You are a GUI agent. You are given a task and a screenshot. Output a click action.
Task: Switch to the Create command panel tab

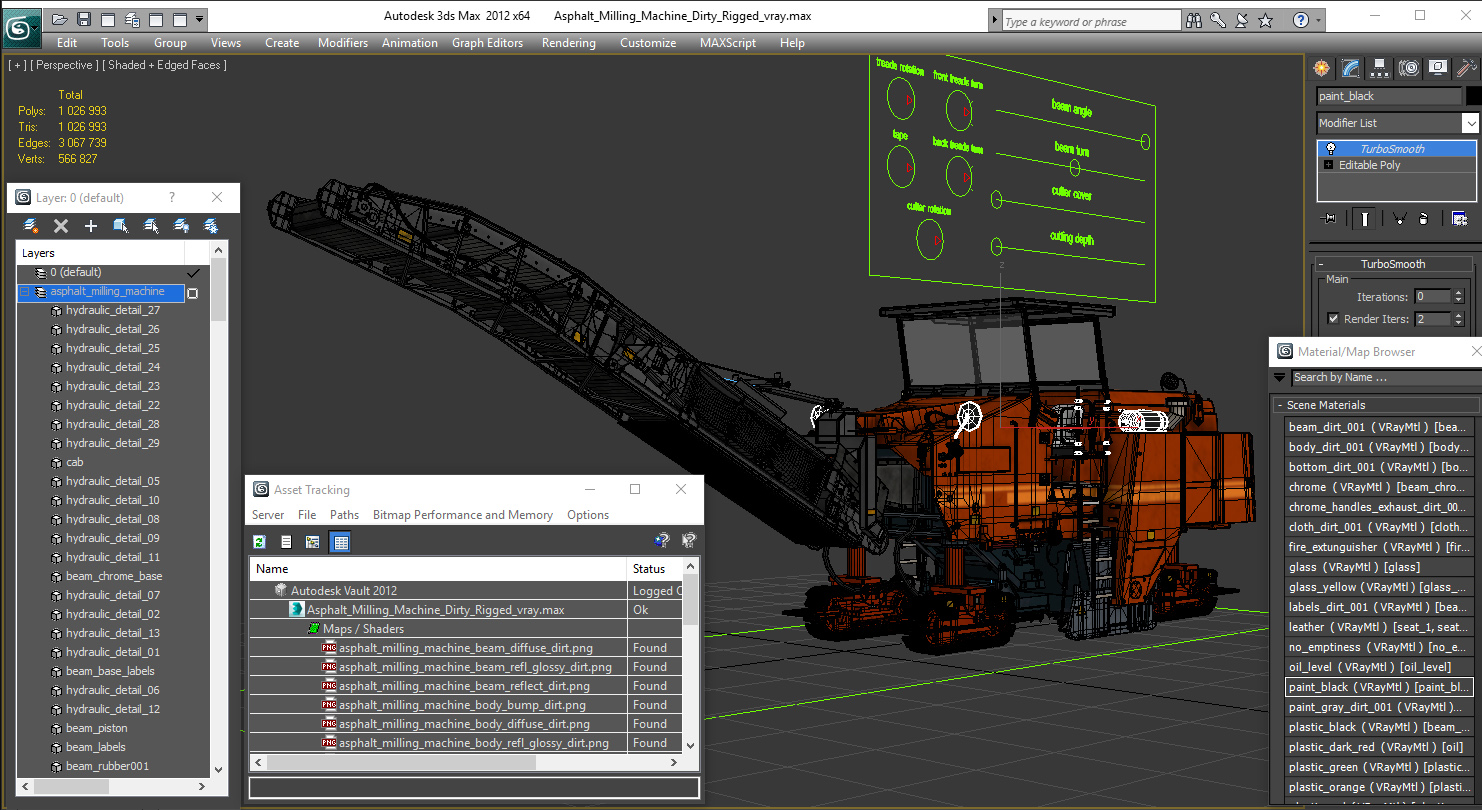[x=1322, y=68]
